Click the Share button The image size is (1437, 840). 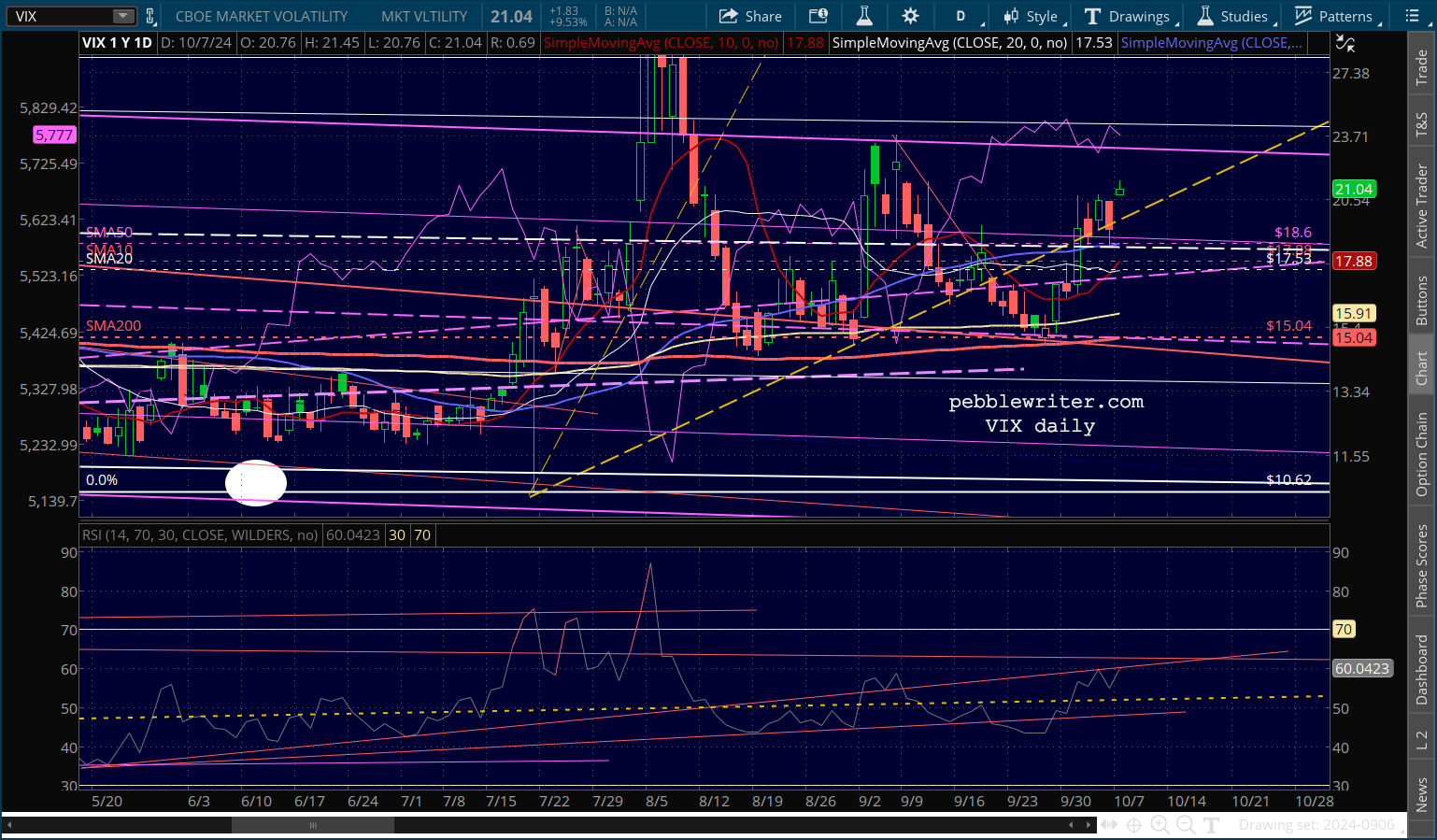coord(751,16)
